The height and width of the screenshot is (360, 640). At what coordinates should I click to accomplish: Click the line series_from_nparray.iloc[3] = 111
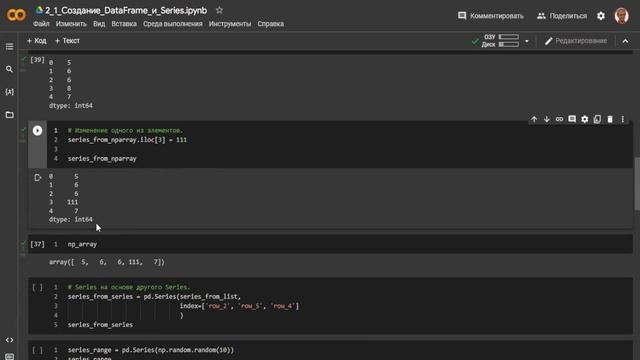pos(127,140)
